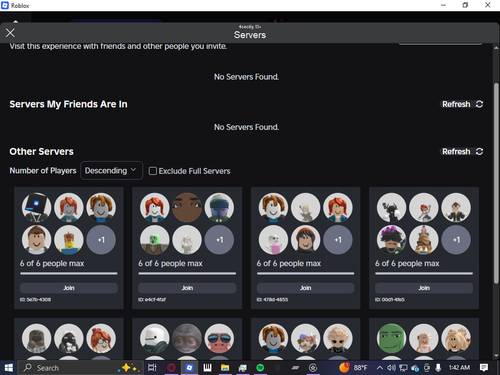Join the server with ID 4780-4855
Image resolution: width=500 pixels, height=375 pixels.
click(305, 288)
